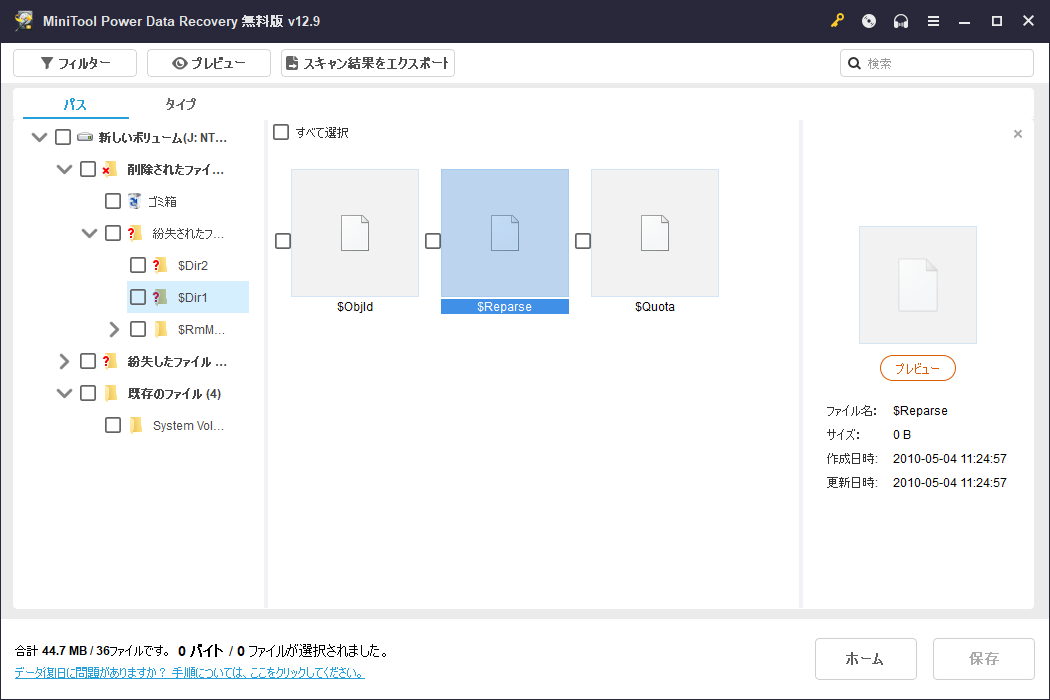Open the bootable media disc icon
This screenshot has height=700, width=1050.
(869, 21)
